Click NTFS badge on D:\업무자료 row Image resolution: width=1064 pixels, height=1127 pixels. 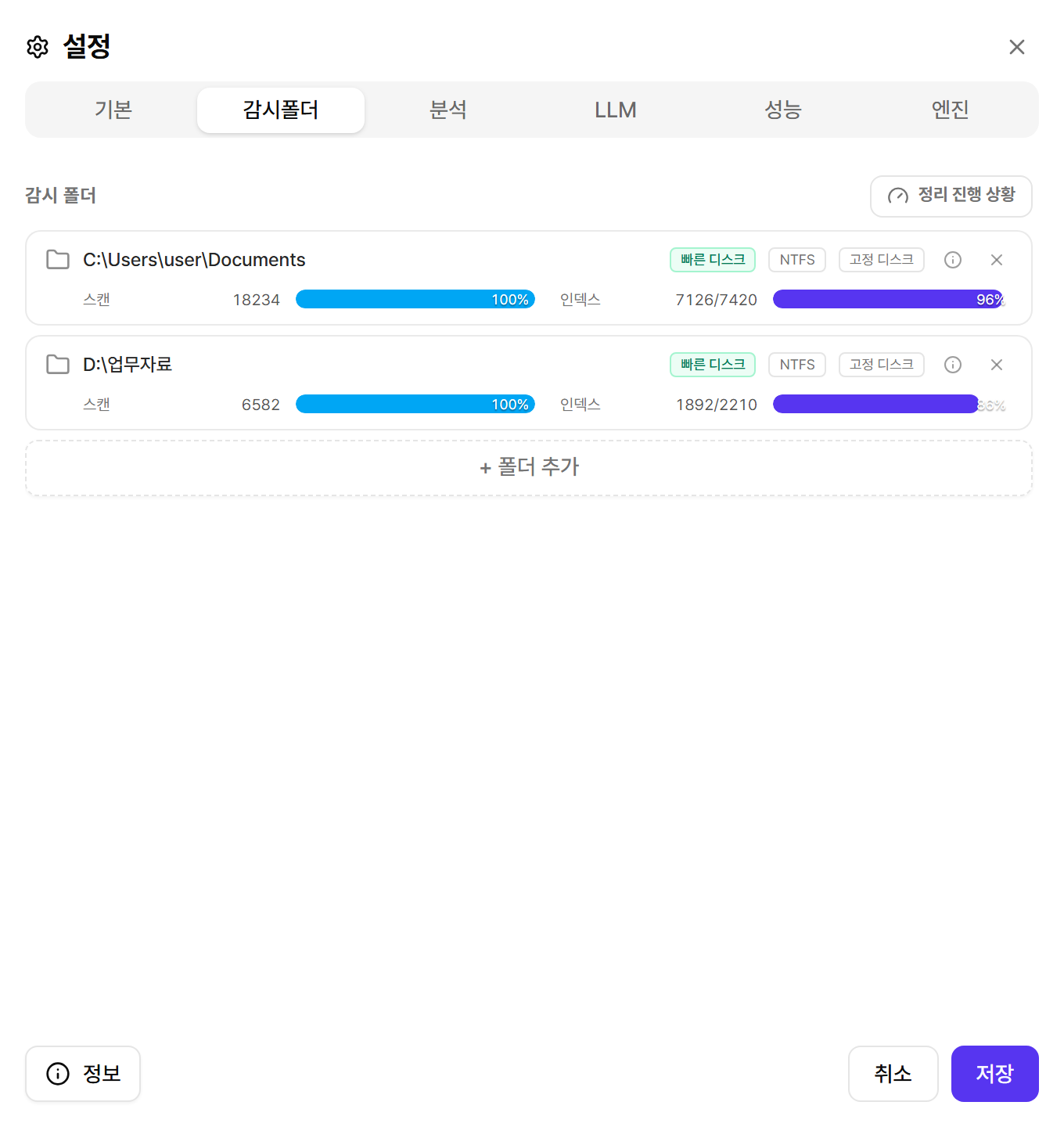click(x=797, y=365)
